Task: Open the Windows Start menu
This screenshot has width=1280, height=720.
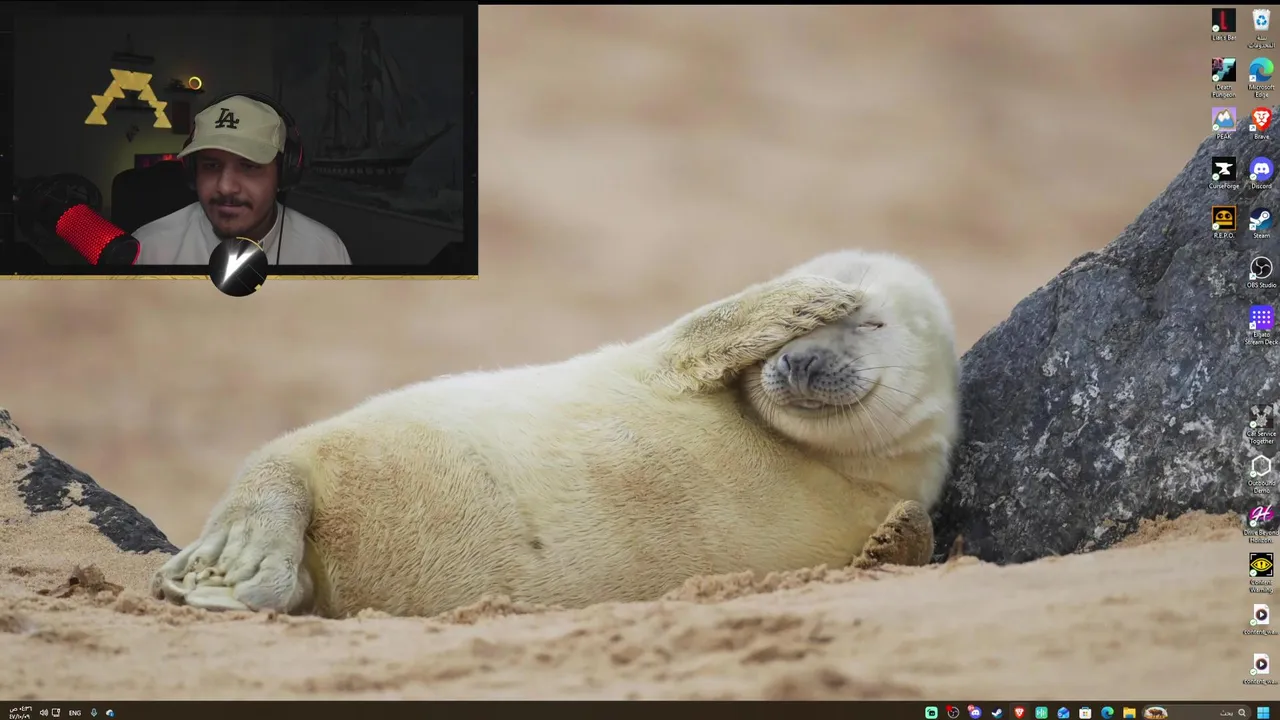Action: [1265, 713]
